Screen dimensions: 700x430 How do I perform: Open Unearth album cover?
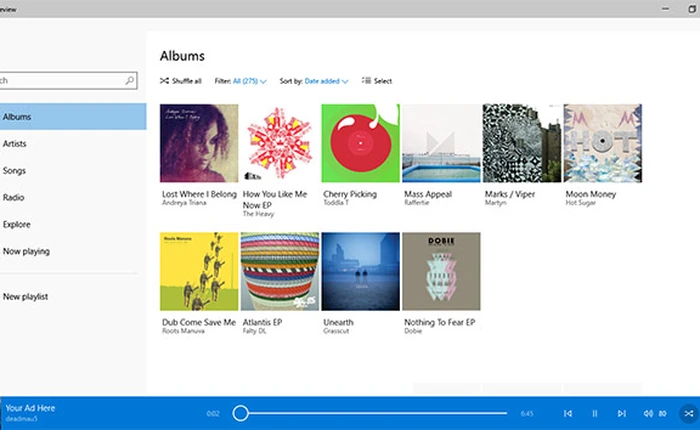pos(361,271)
